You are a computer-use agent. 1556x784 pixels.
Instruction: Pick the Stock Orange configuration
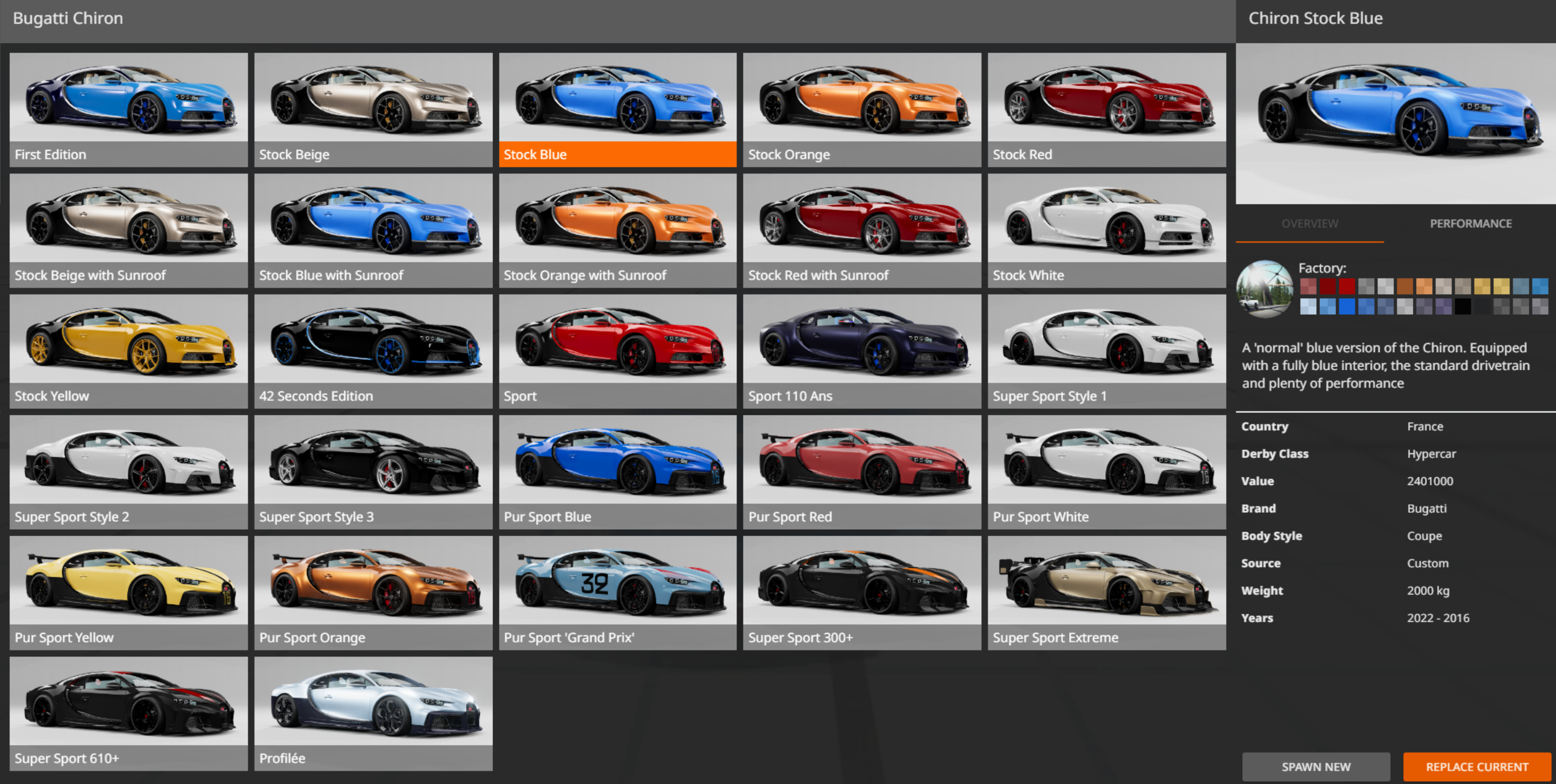point(861,109)
